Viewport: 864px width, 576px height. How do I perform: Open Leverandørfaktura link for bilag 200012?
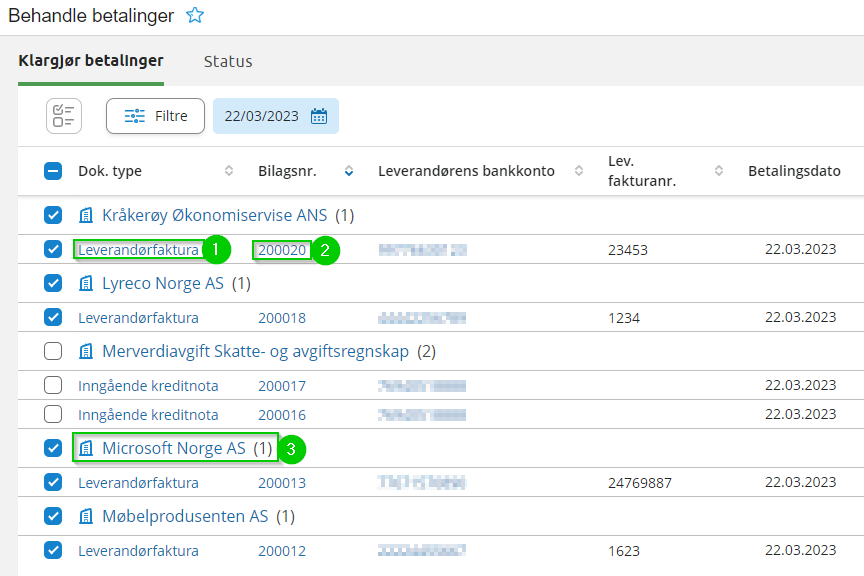pos(138,551)
